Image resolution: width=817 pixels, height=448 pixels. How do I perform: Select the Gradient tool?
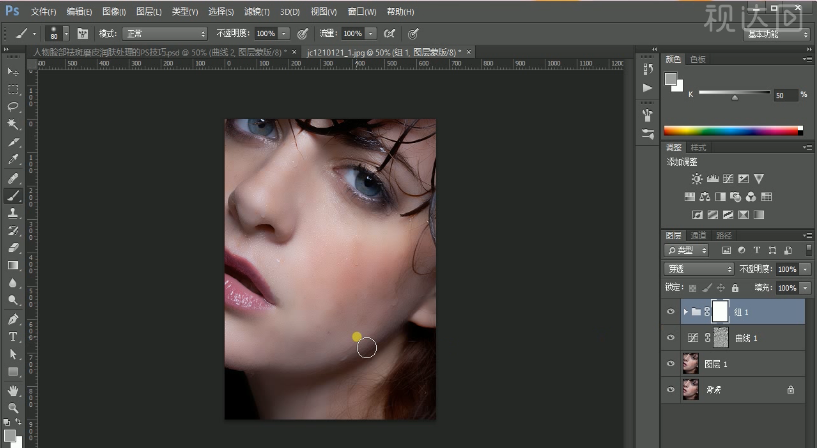13,266
